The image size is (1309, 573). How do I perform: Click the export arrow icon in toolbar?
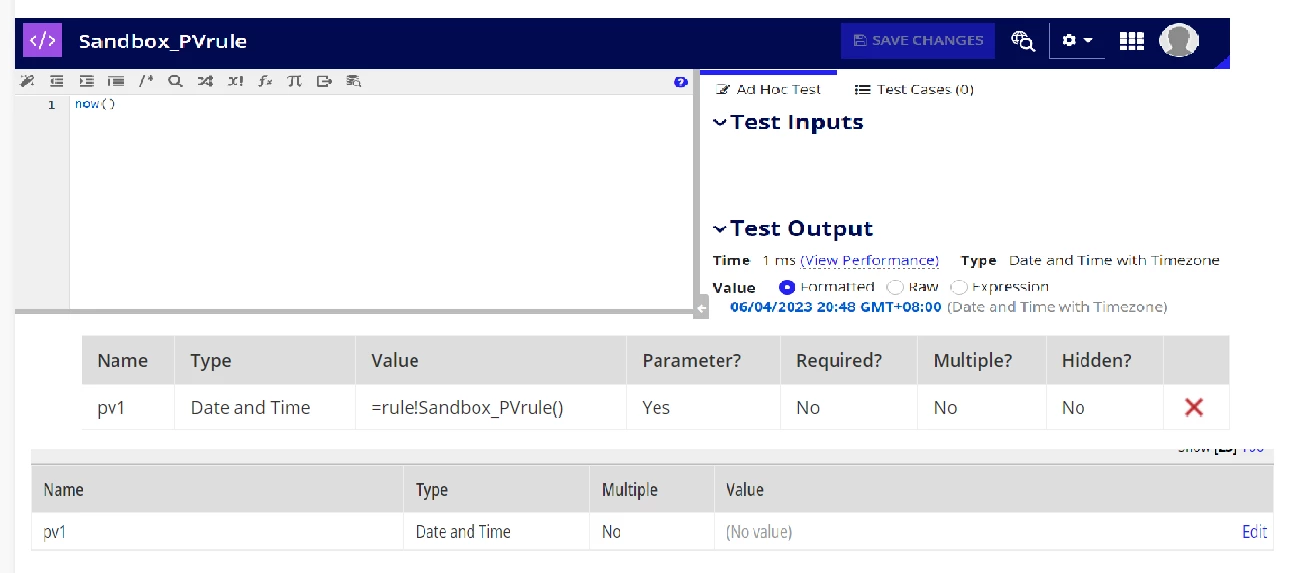click(x=324, y=82)
